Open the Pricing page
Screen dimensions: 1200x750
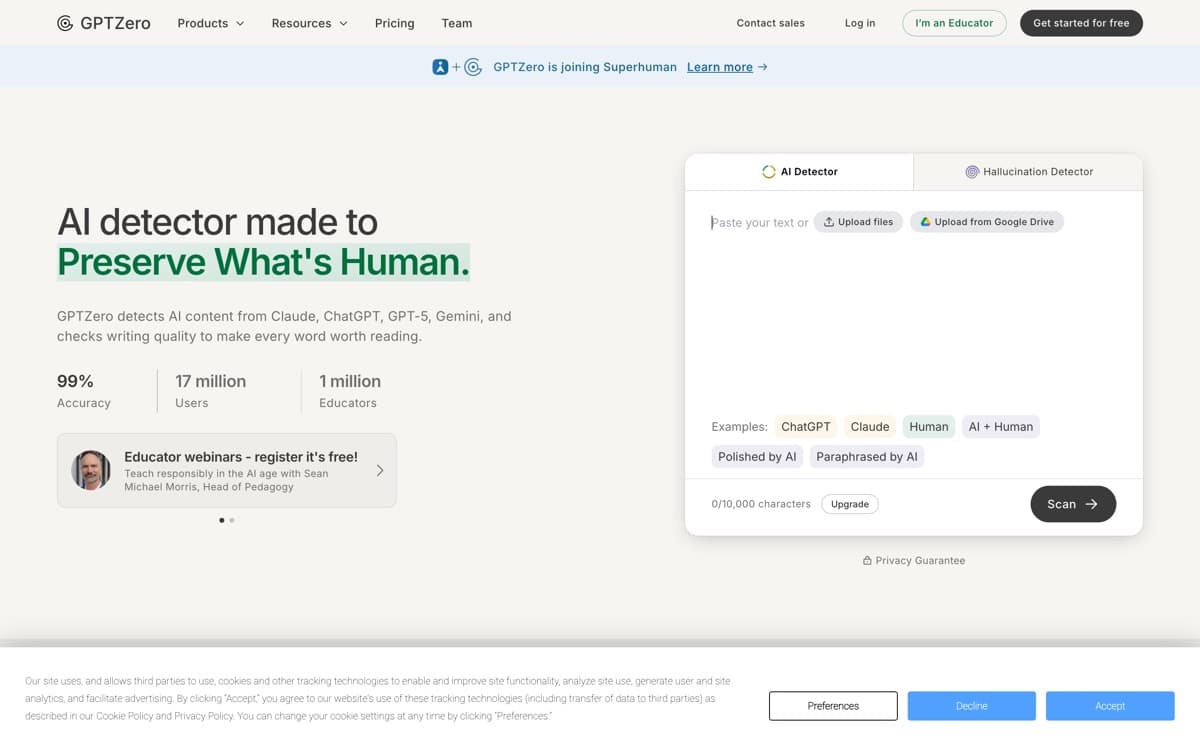tap(395, 23)
